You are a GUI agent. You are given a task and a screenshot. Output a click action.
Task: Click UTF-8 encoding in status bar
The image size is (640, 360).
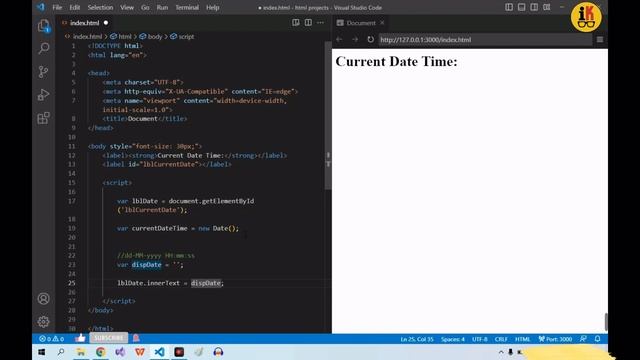click(480, 339)
